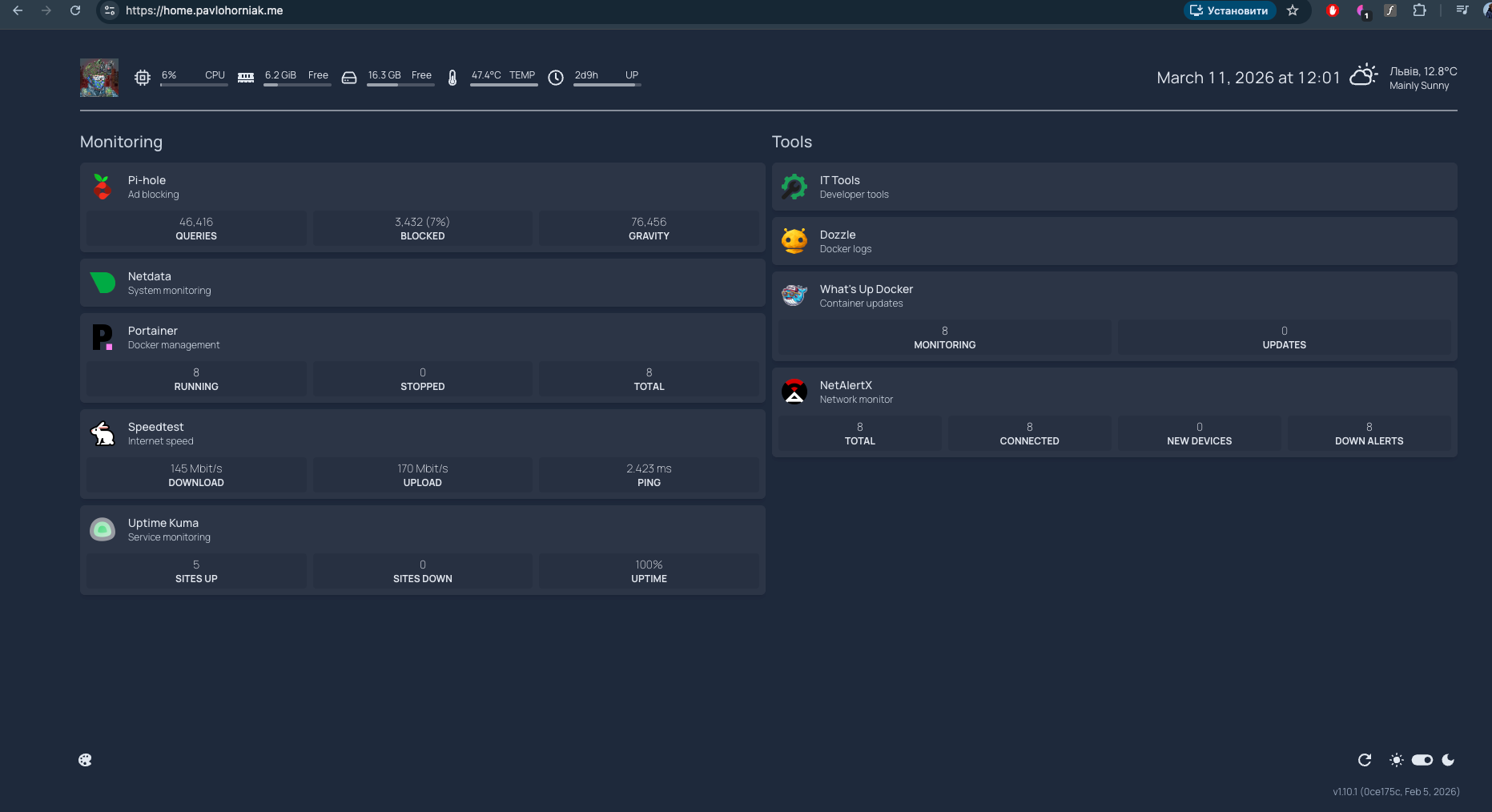
Task: Open Netdata system monitoring
Action: [149, 282]
